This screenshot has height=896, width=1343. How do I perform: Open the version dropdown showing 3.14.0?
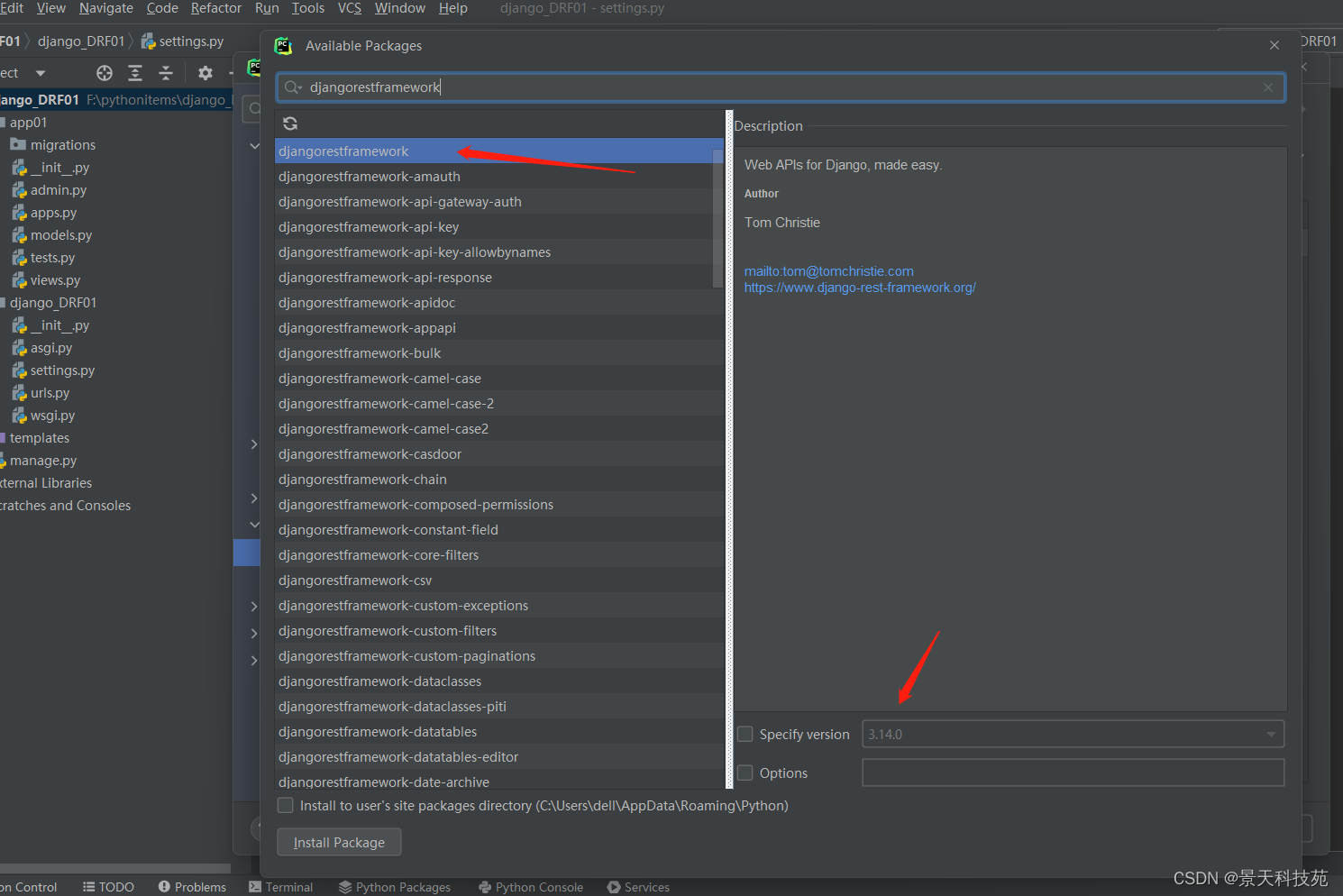1271,734
